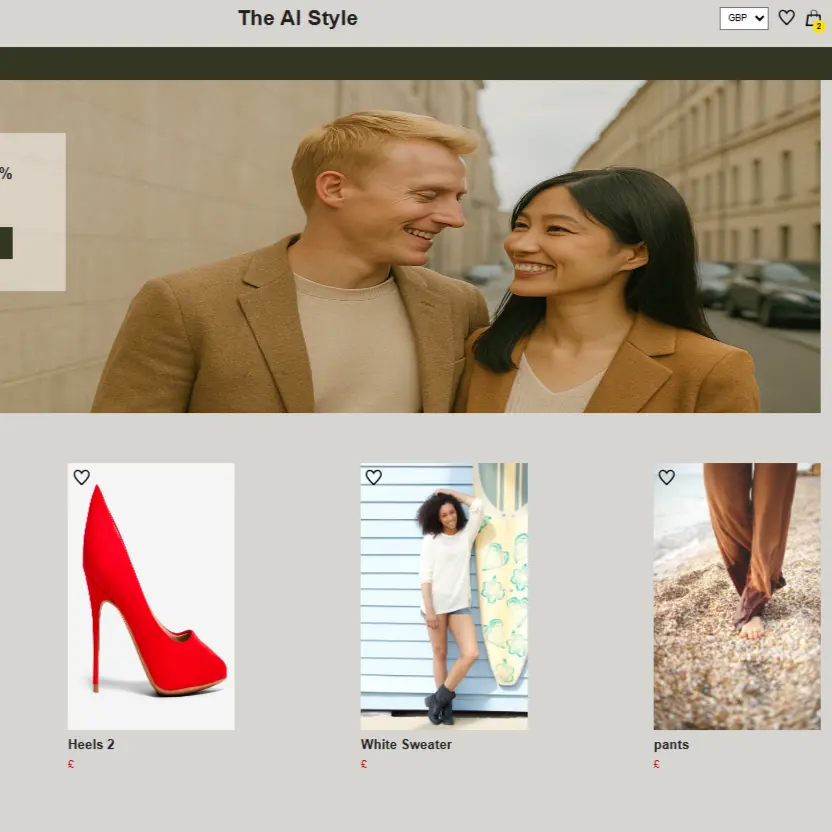
Task: Open the shopping bag cart icon
Action: (812, 19)
